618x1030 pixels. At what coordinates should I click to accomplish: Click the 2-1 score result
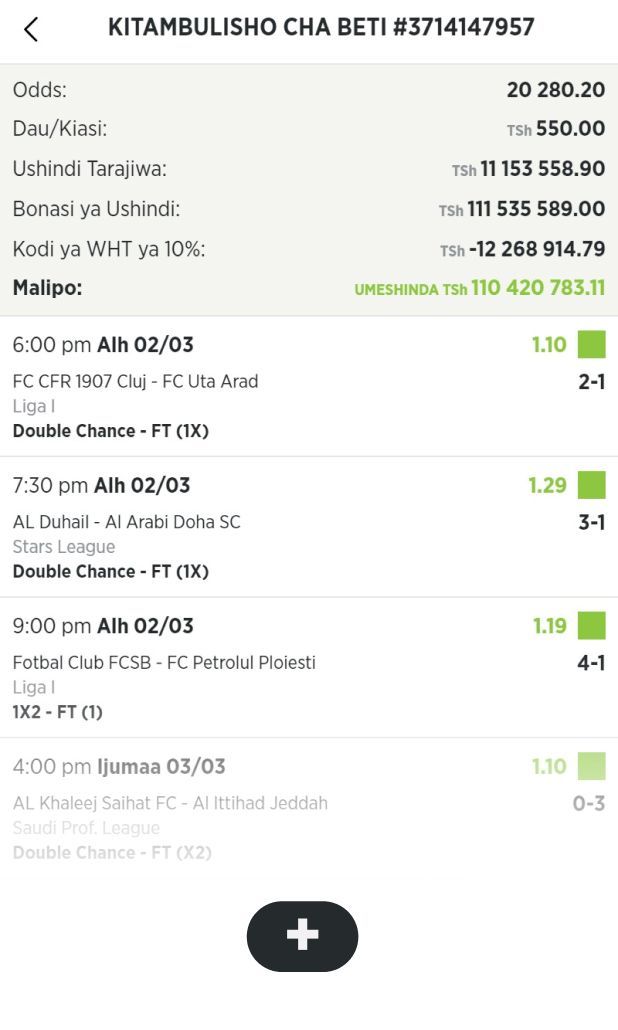pos(592,381)
